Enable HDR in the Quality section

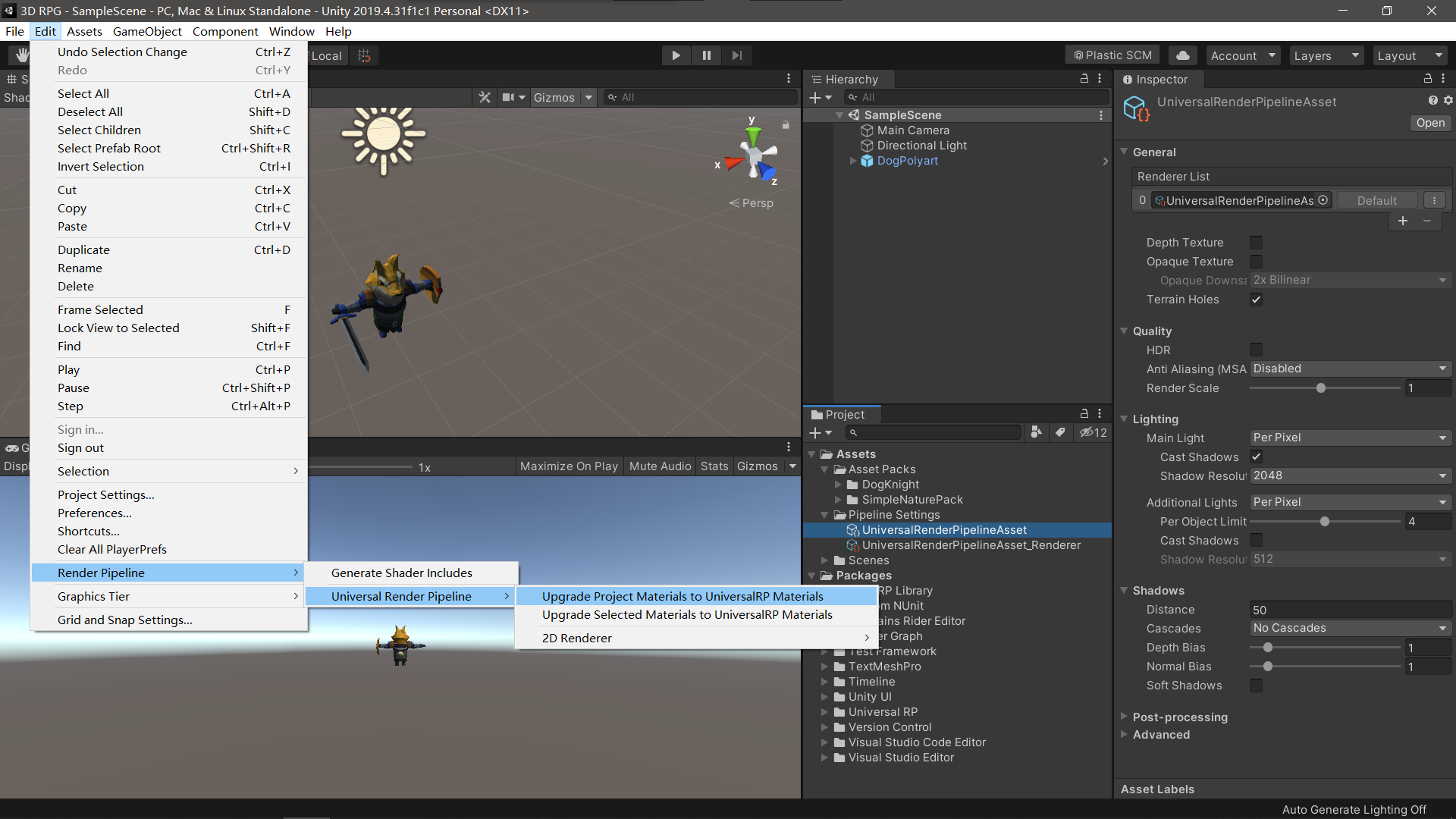(x=1257, y=350)
